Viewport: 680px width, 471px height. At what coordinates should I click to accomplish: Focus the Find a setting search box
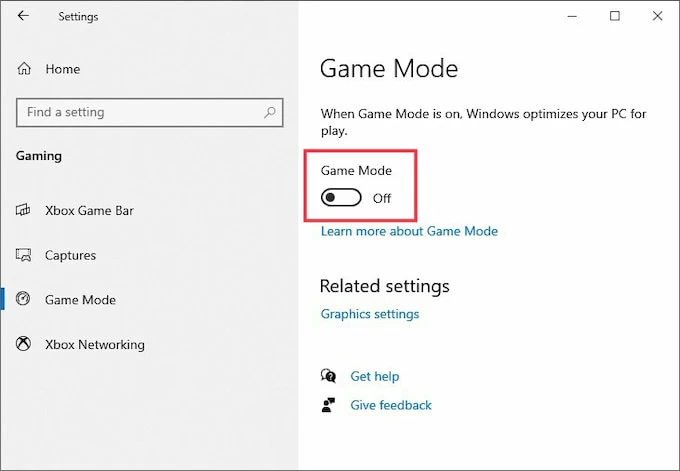140,112
